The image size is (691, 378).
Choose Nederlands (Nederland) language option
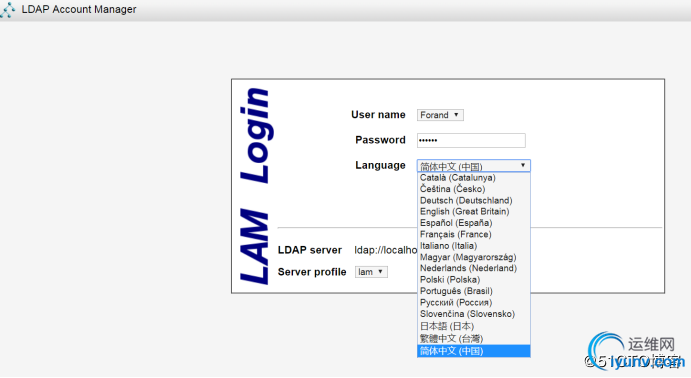click(473, 268)
